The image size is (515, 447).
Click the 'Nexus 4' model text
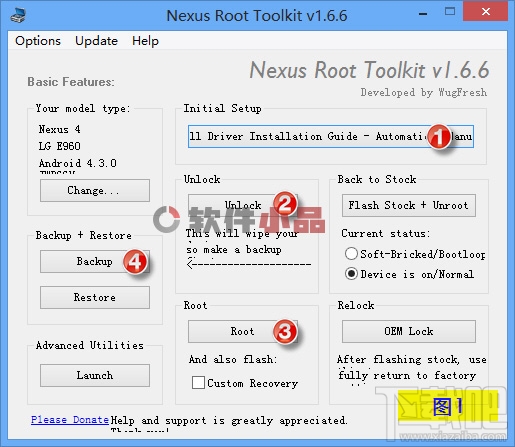[59, 129]
